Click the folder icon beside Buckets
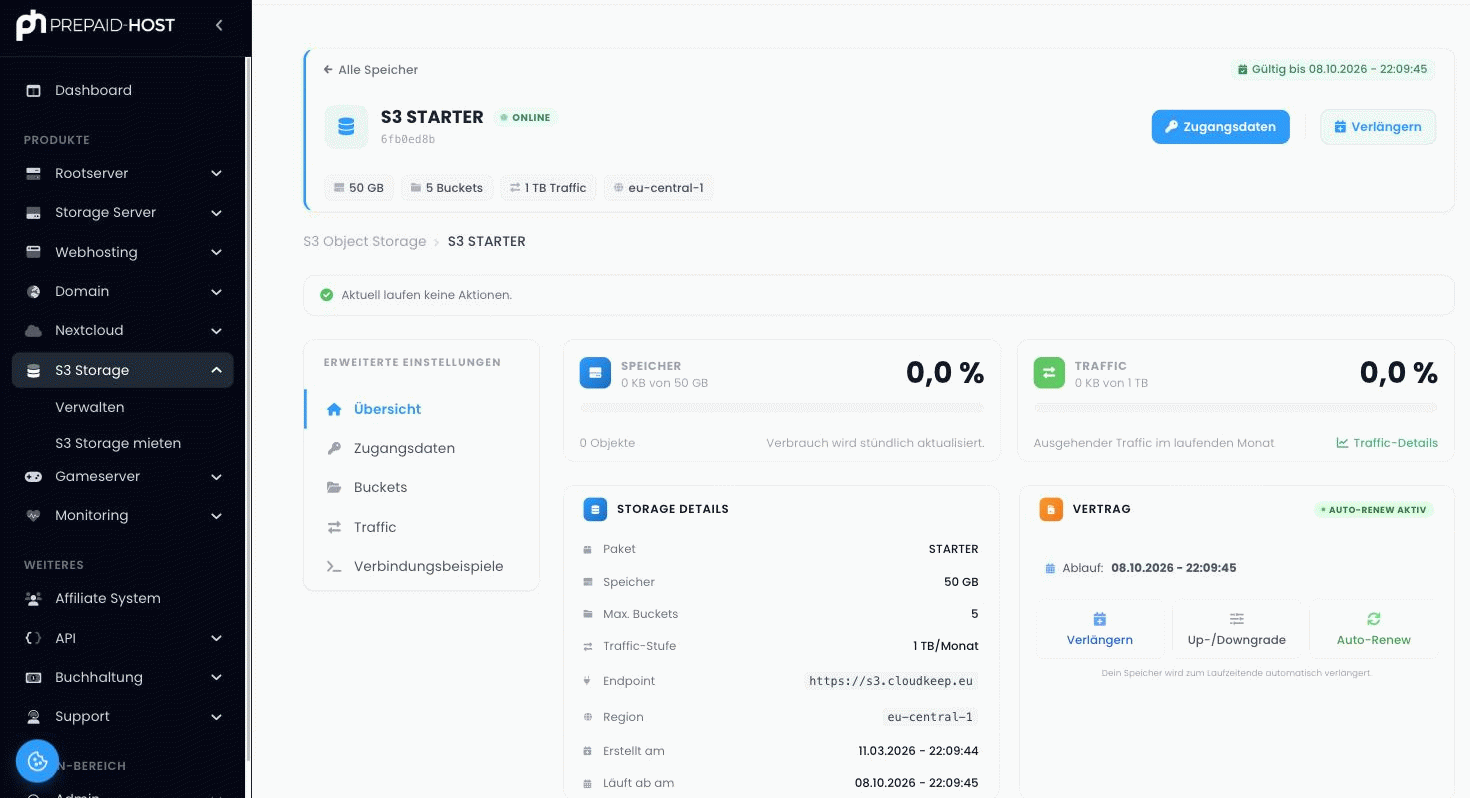Image resolution: width=1470 pixels, height=798 pixels. [x=334, y=487]
